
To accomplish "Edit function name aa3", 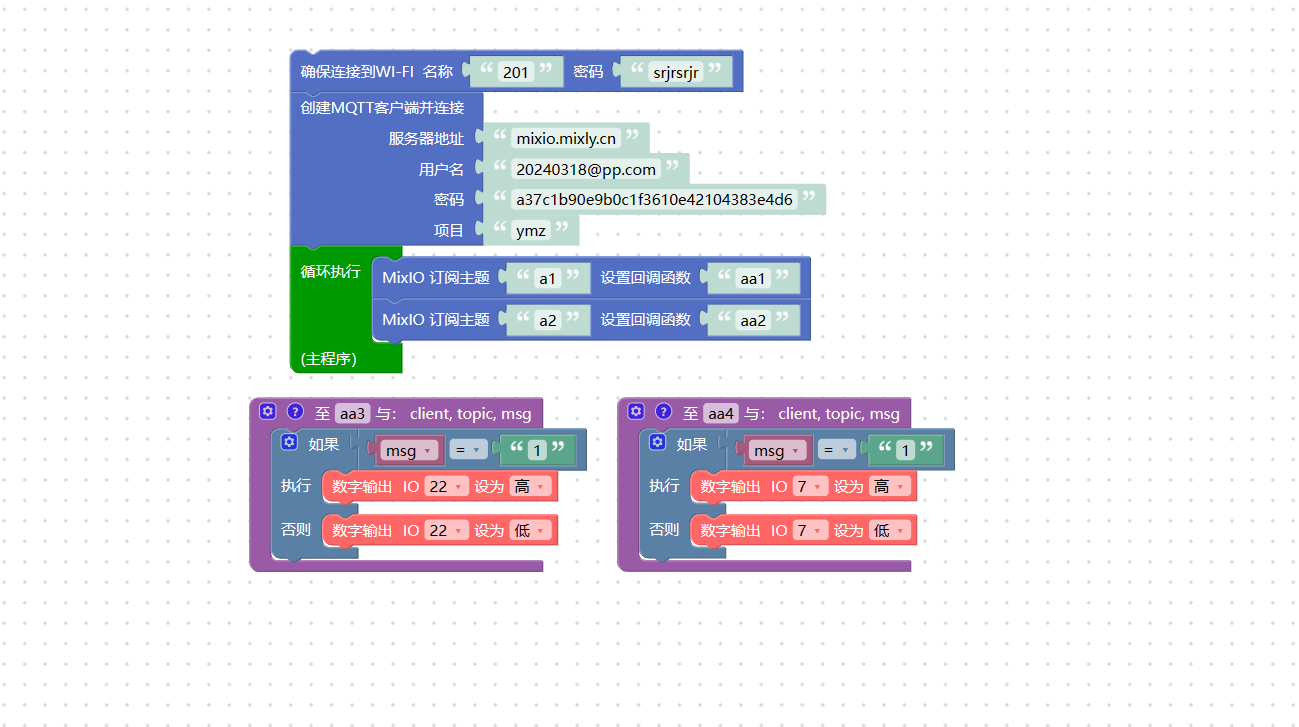I will 352,413.
